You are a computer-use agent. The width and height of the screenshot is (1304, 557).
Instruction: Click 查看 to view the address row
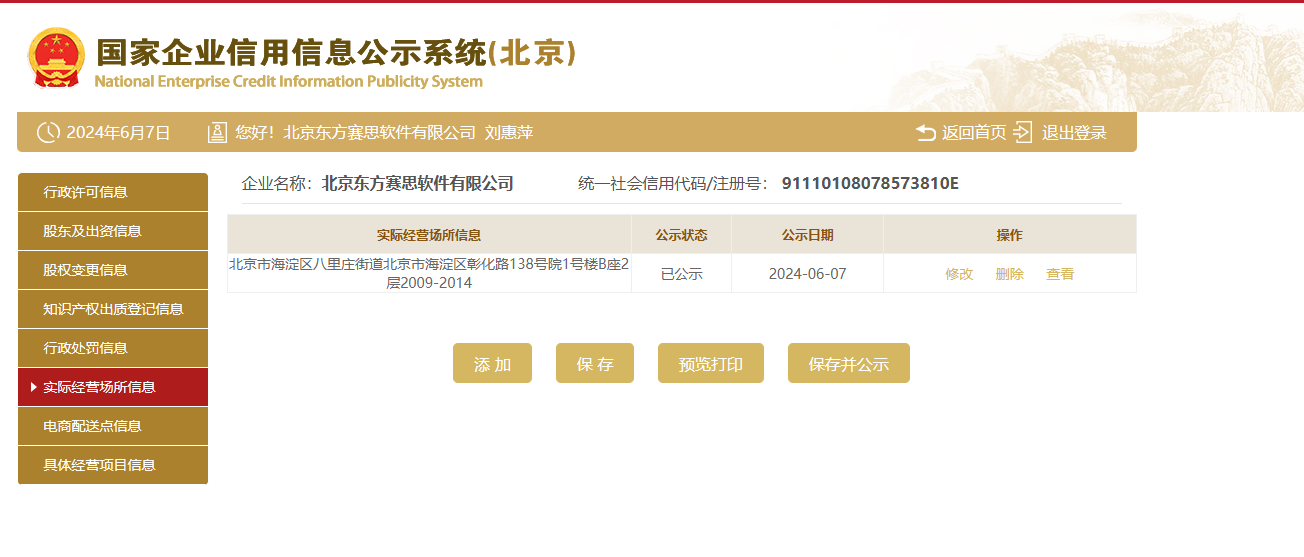coord(1060,274)
